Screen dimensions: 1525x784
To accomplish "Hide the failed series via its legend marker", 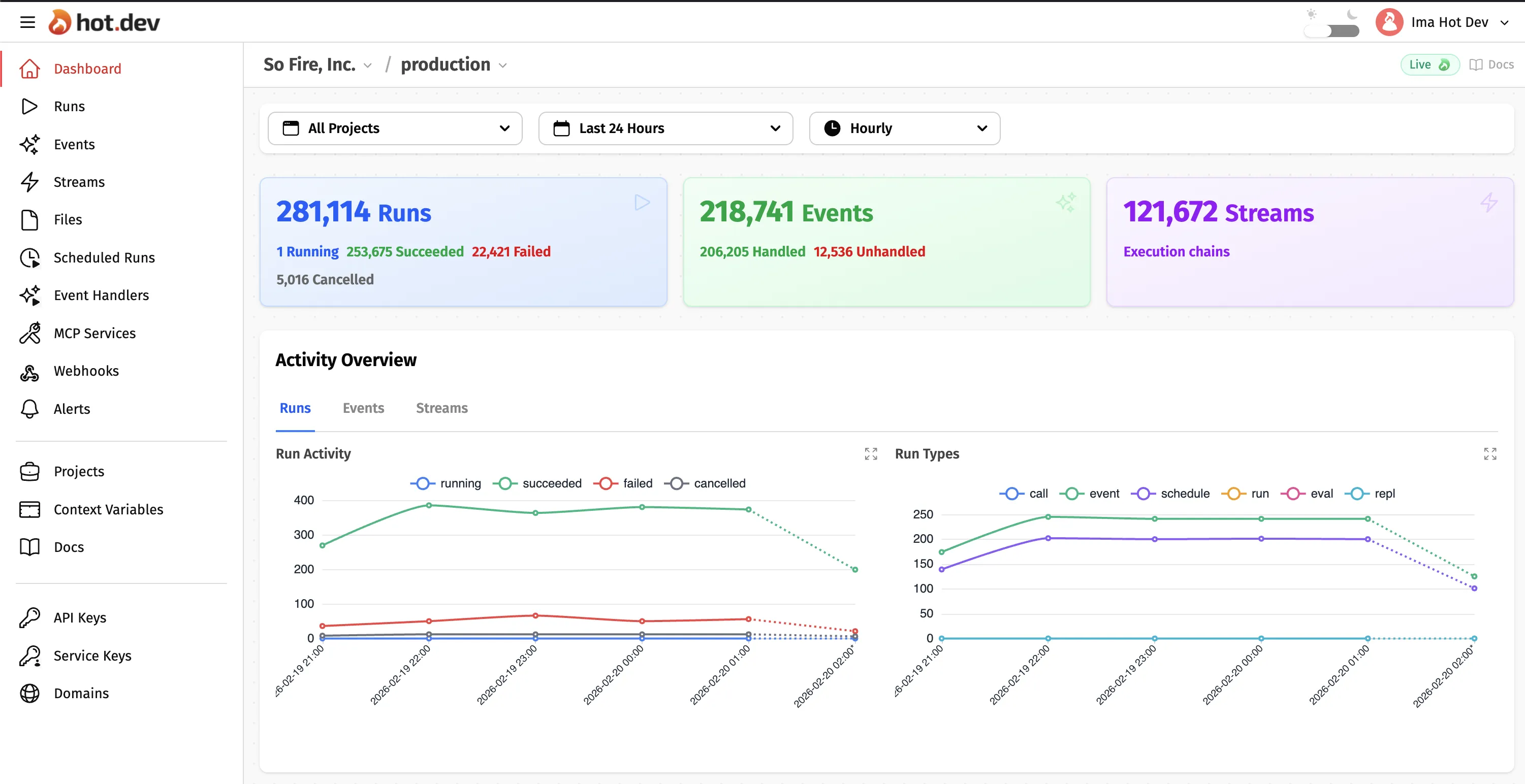I will tap(606, 483).
